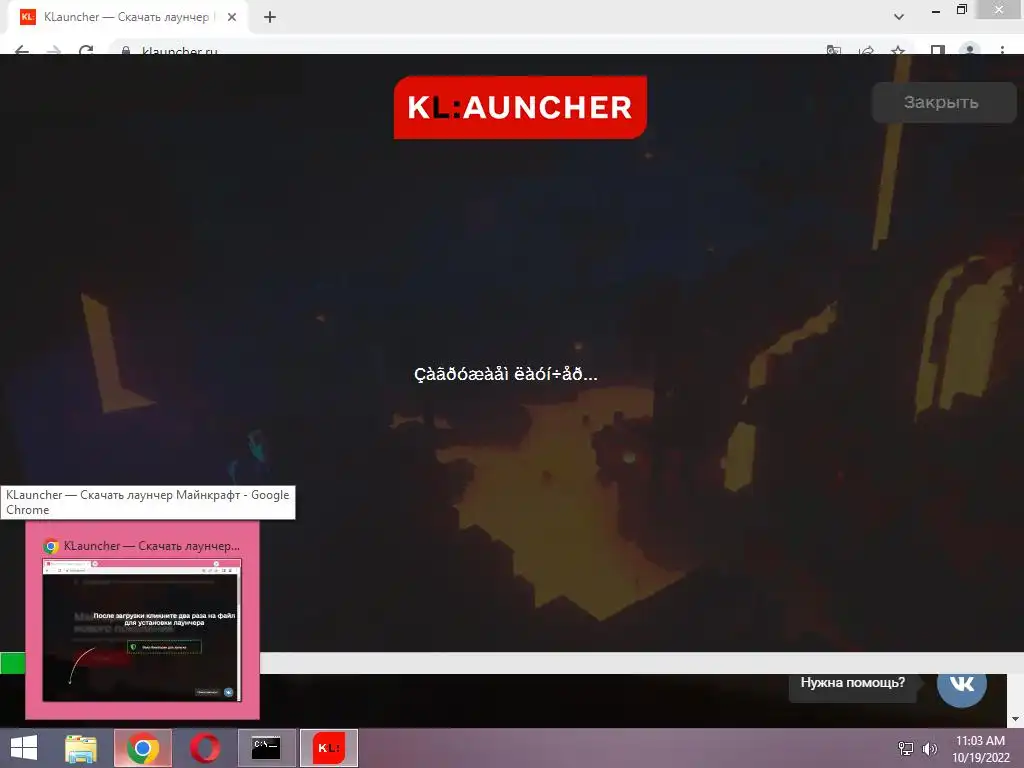
Task: Open the volume tray icon
Action: [x=929, y=748]
